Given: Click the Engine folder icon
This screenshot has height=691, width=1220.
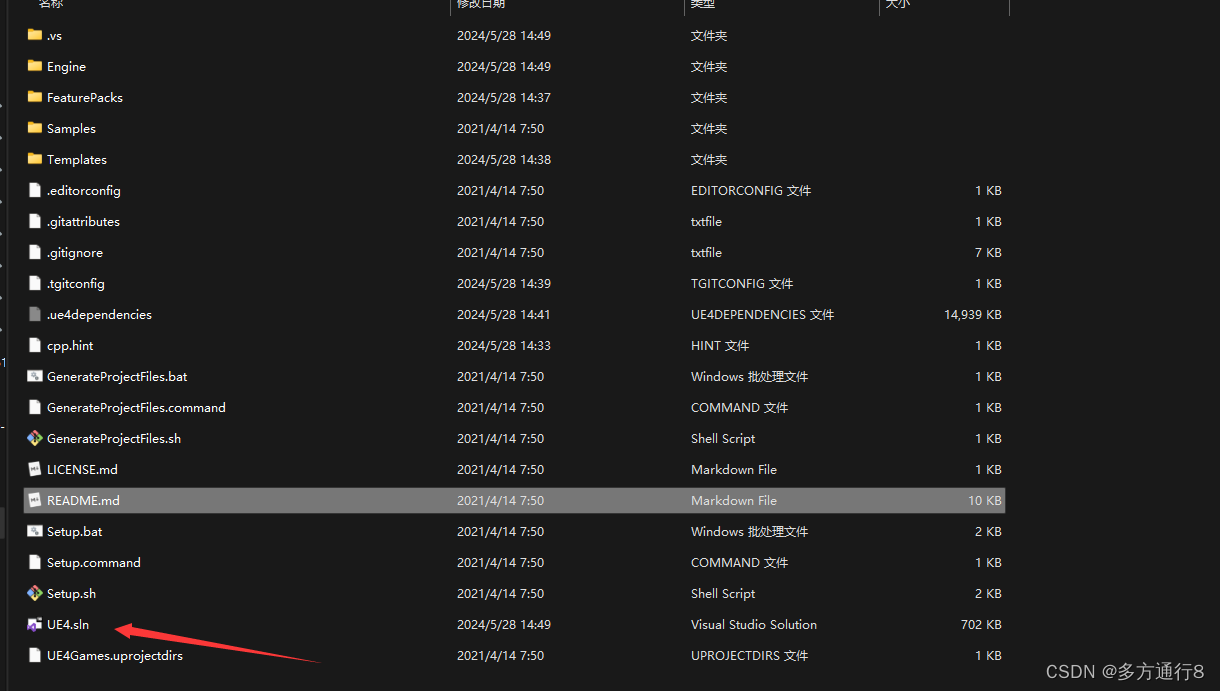Looking at the screenshot, I should tap(35, 66).
